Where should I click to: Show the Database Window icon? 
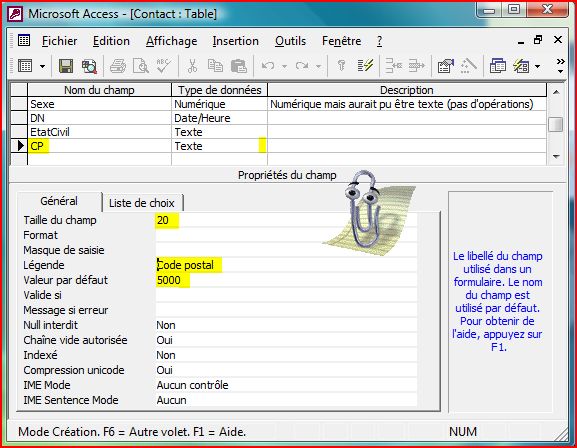[498, 66]
